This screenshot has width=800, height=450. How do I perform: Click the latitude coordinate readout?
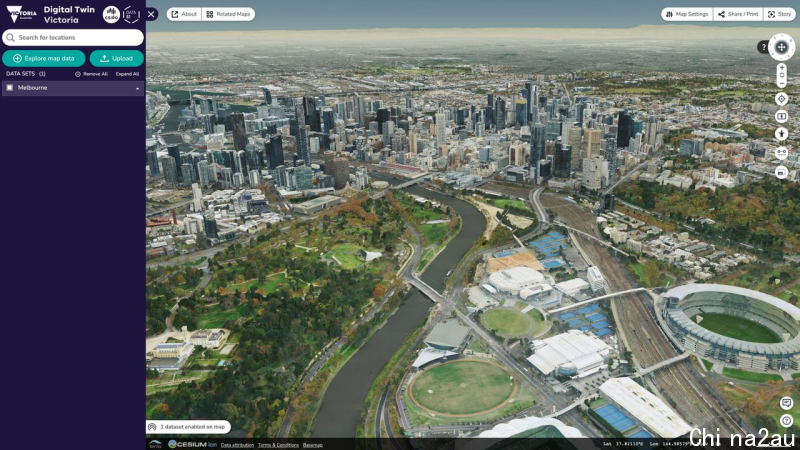click(x=623, y=444)
